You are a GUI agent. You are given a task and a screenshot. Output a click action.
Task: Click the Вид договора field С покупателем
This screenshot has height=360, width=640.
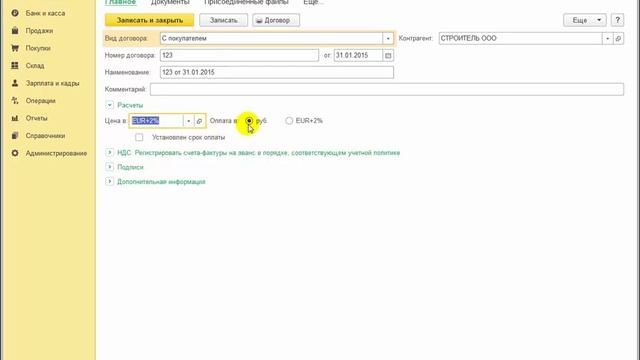click(x=271, y=38)
